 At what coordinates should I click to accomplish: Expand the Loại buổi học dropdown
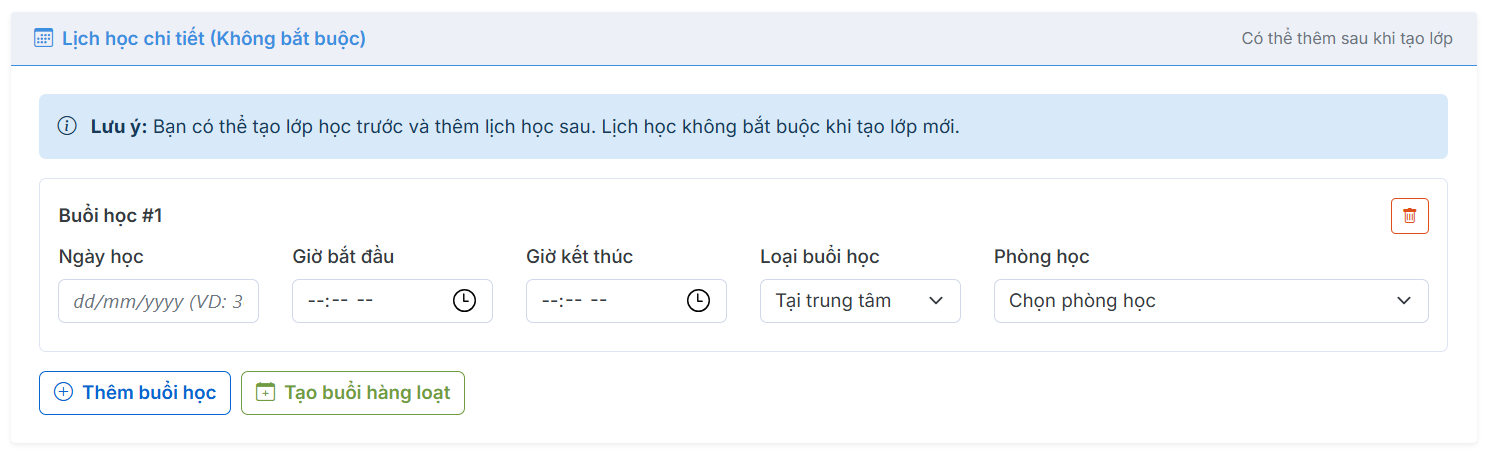pyautogui.click(x=860, y=301)
